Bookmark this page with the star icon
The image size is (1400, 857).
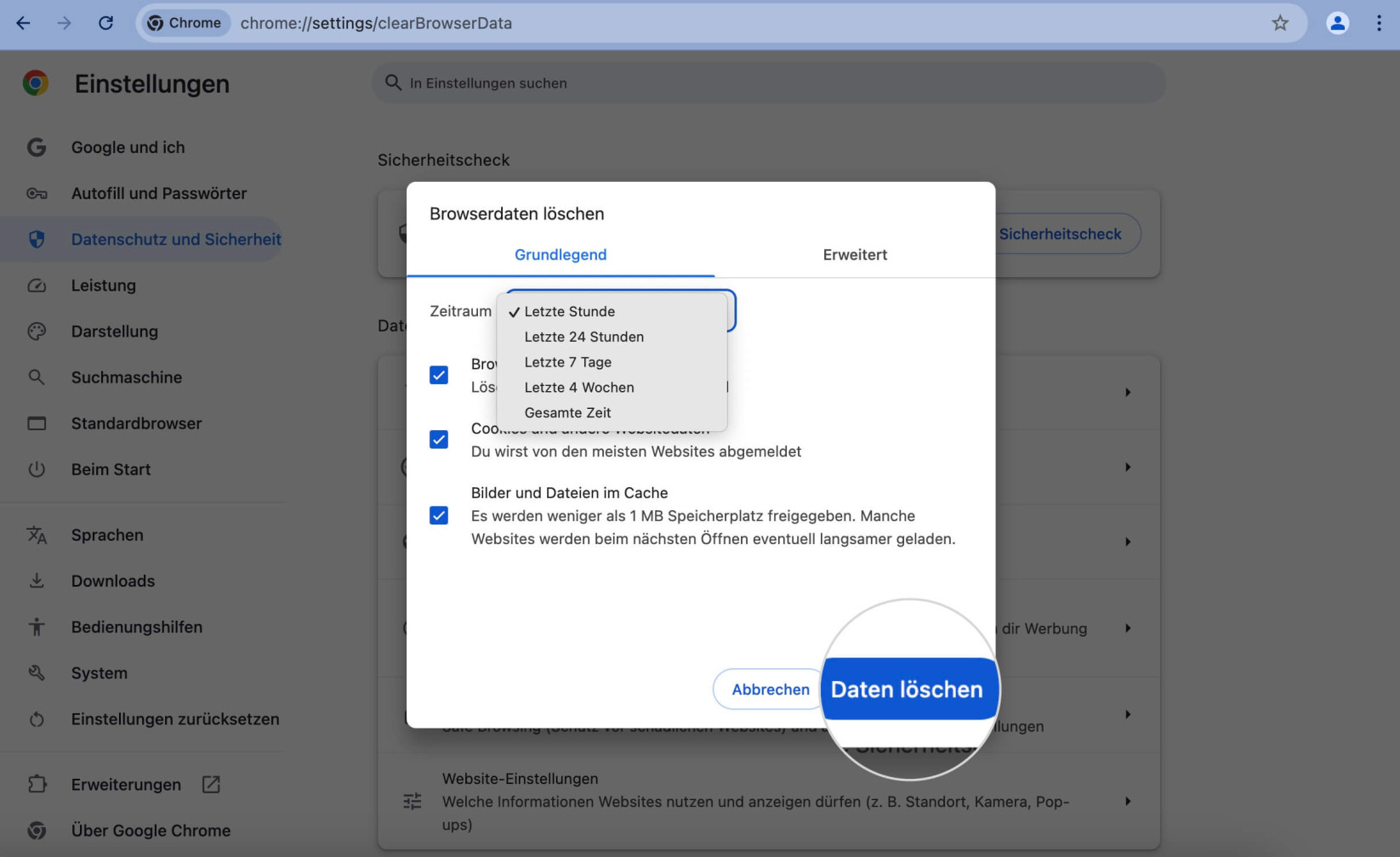point(1280,23)
